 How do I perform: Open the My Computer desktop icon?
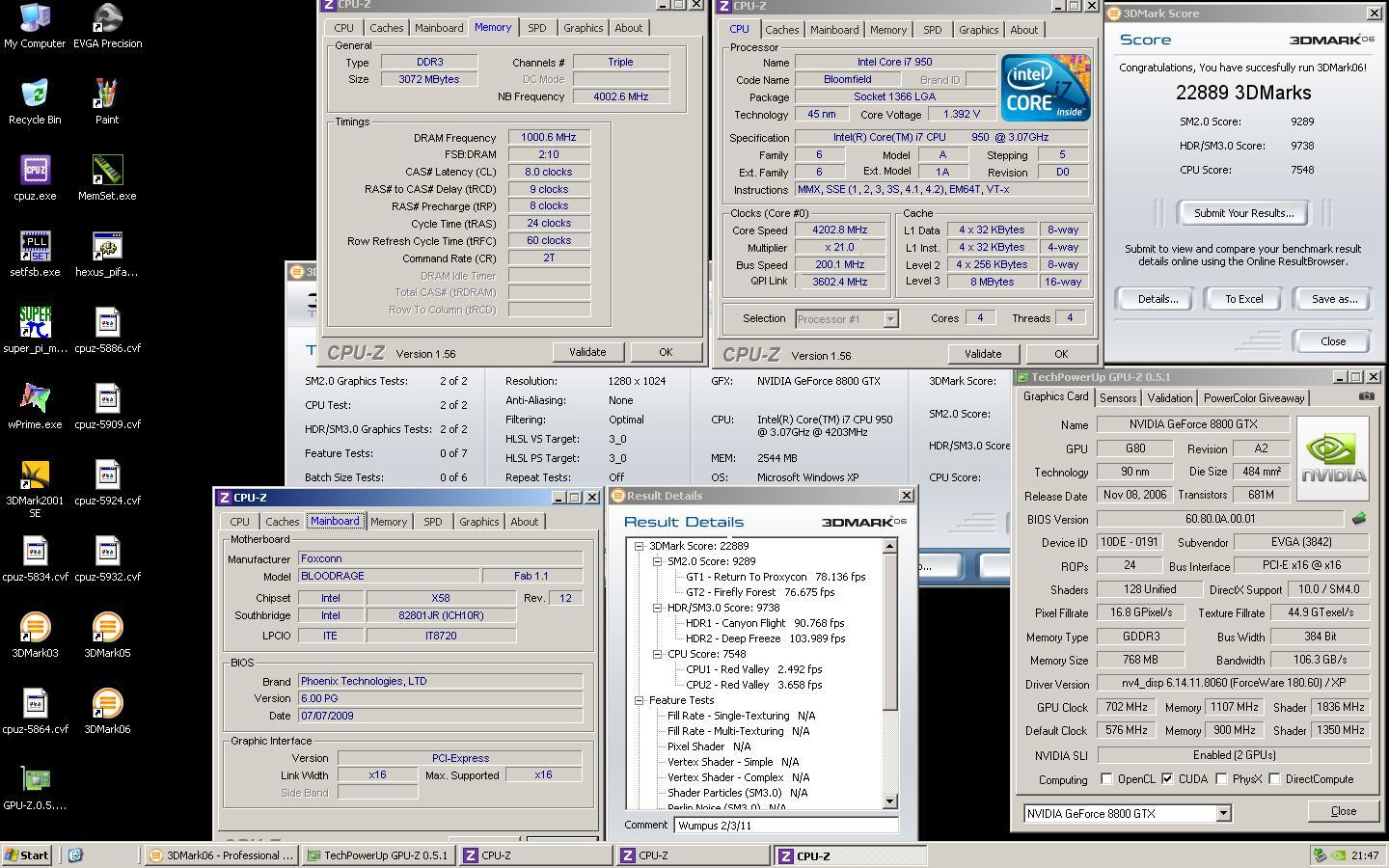click(x=35, y=26)
